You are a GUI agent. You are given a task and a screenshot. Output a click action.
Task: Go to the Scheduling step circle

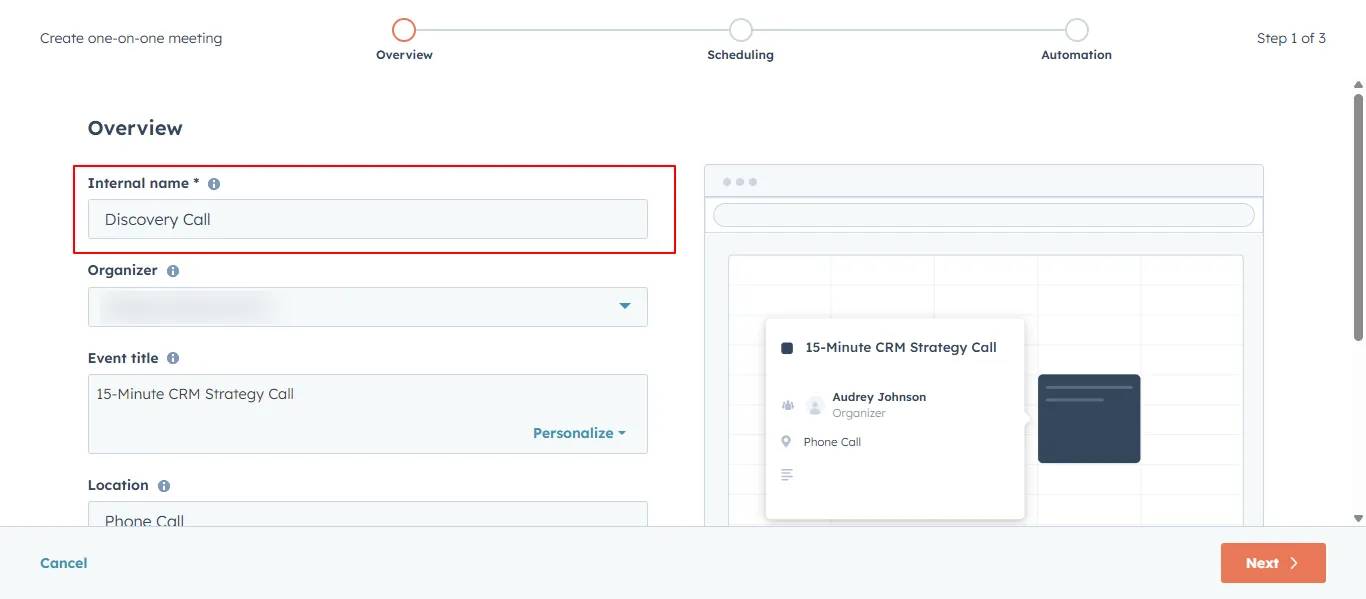740,30
